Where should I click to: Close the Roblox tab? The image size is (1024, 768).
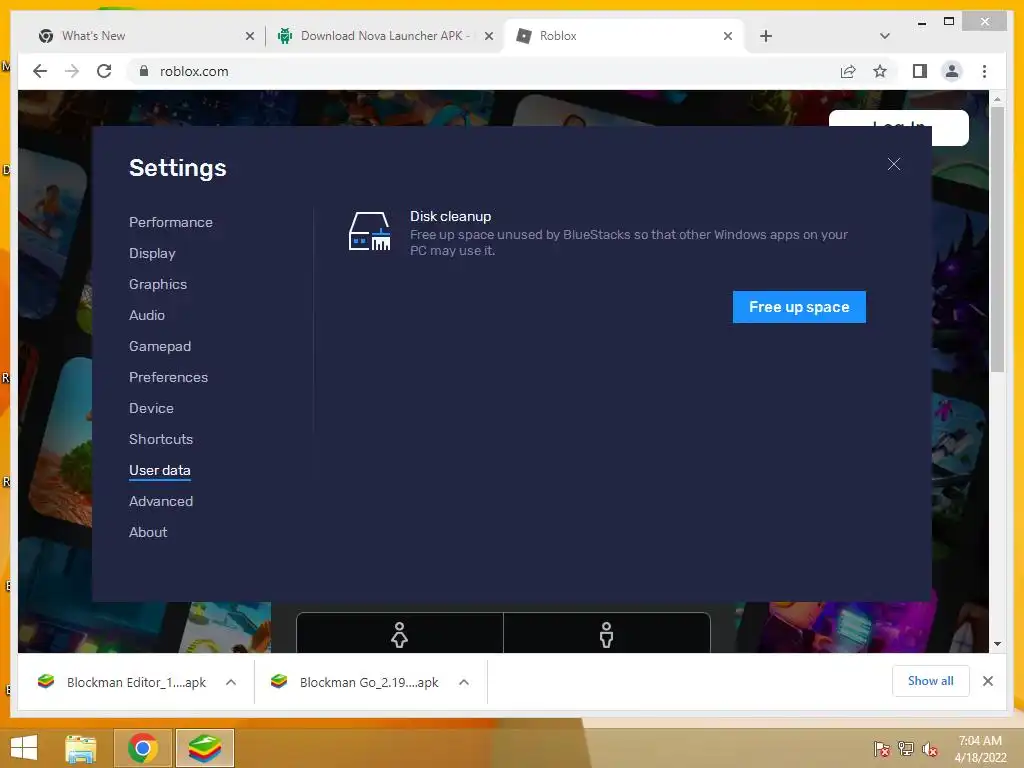(728, 36)
